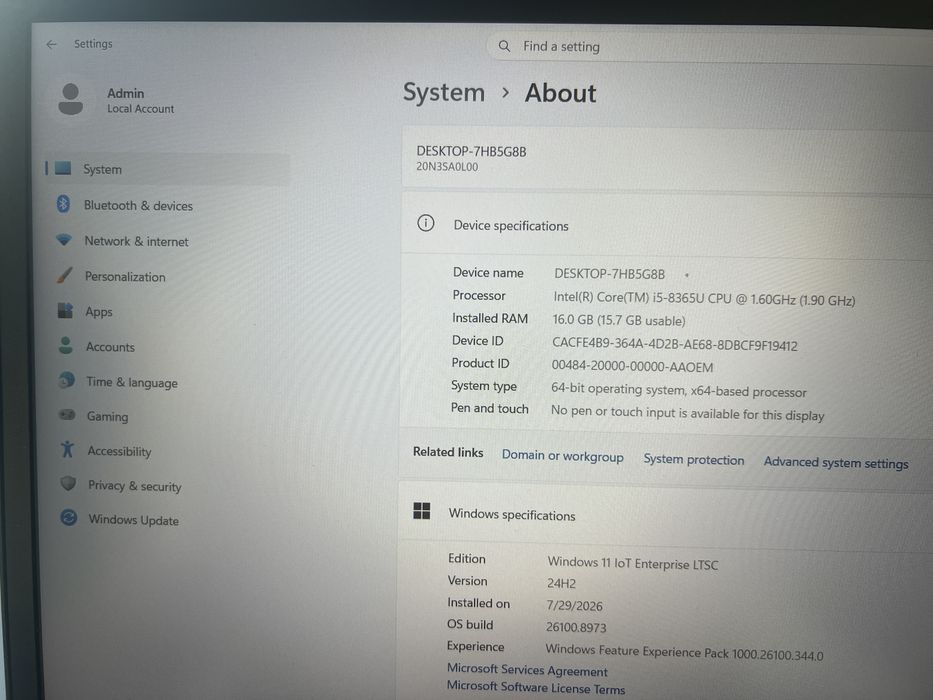The image size is (933, 700).
Task: Click the info icon beside Device specifications
Action: click(426, 223)
